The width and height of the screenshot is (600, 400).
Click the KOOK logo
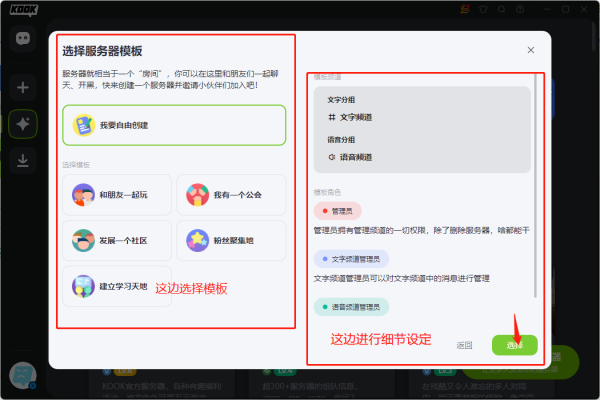coord(23,10)
